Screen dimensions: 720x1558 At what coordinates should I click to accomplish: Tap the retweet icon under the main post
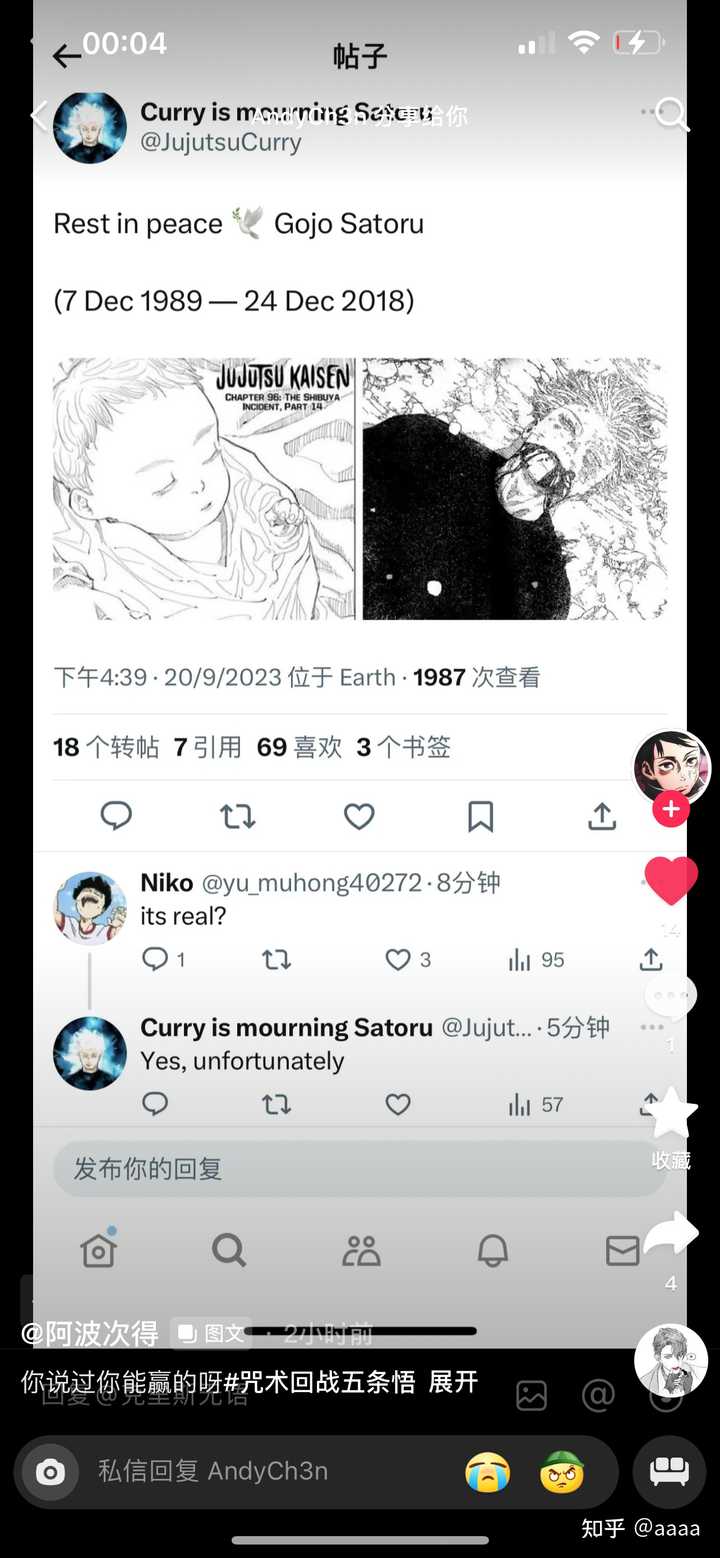point(238,817)
